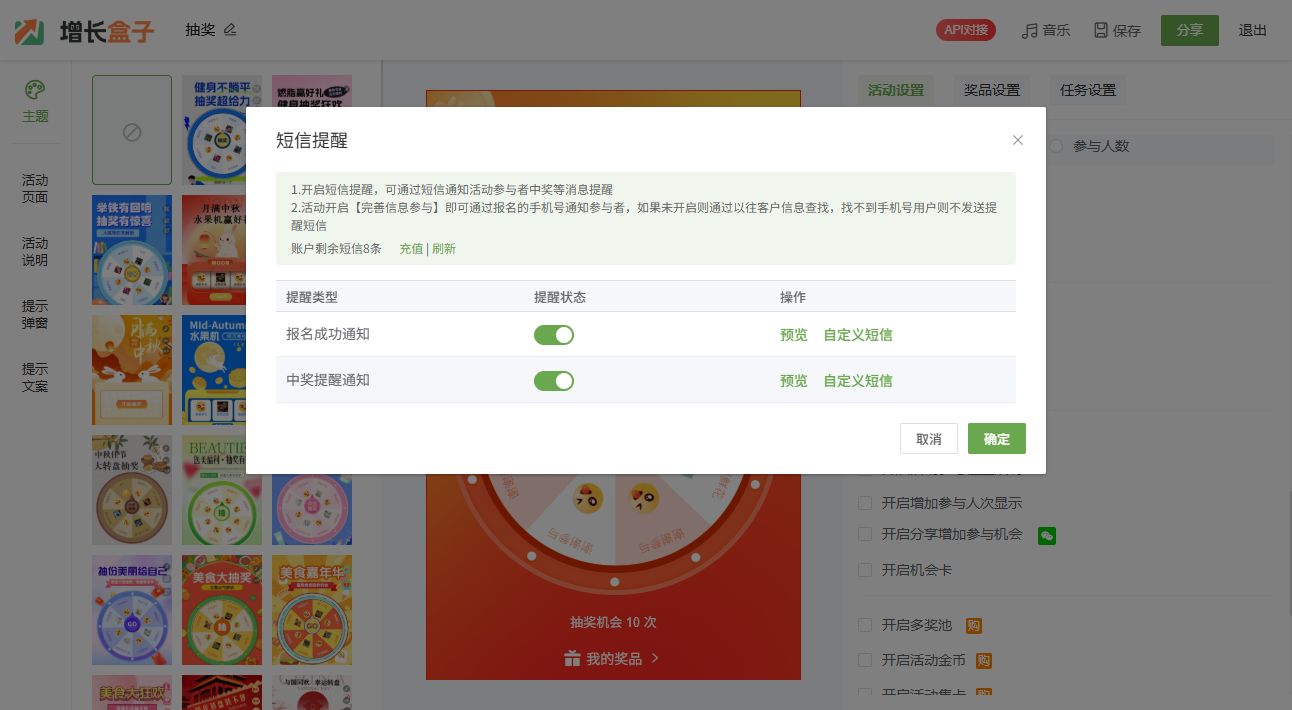Switch to the 活动设置 tab
This screenshot has height=710, width=1292.
coord(896,90)
